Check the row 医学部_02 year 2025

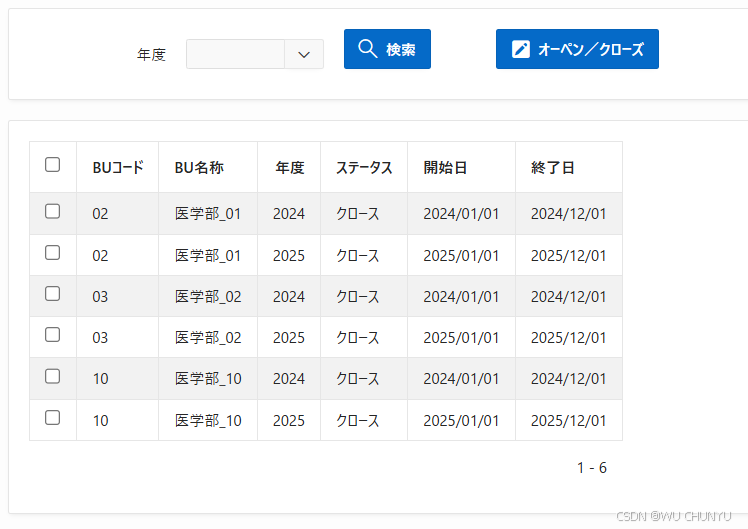(x=52, y=335)
